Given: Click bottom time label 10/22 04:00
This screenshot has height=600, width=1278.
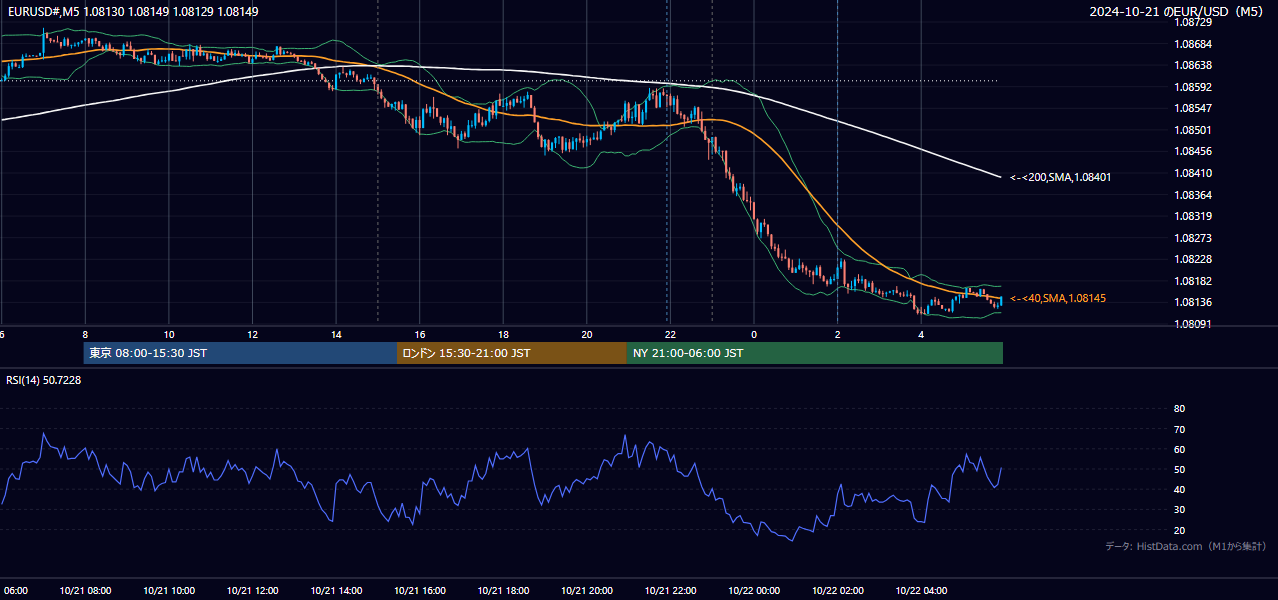Looking at the screenshot, I should click(x=921, y=591).
